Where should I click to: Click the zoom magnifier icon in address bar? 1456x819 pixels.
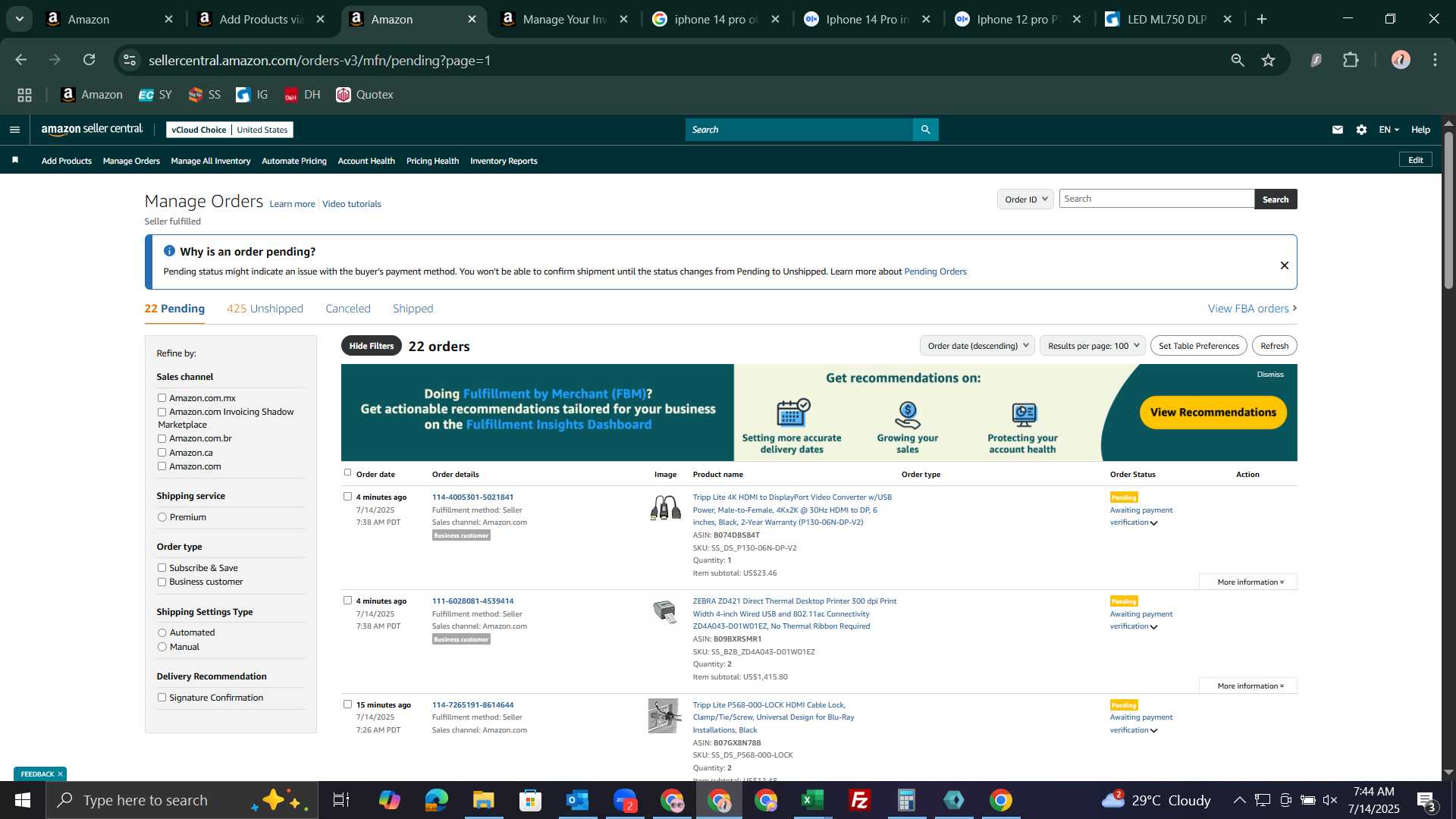tap(1238, 60)
